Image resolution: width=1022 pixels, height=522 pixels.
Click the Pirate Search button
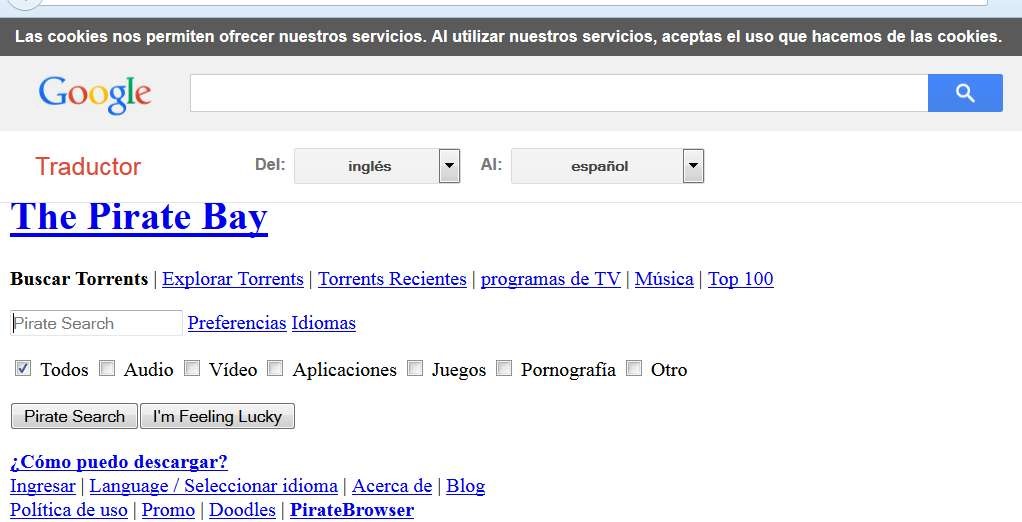pyautogui.click(x=74, y=416)
